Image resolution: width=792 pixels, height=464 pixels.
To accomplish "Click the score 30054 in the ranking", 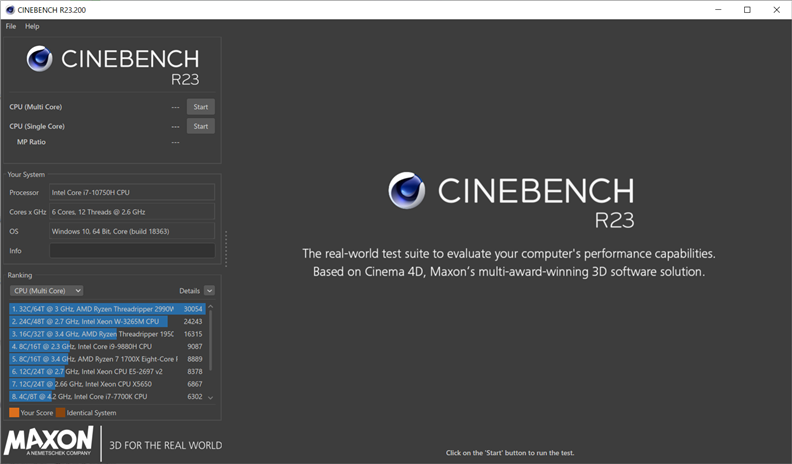I will coord(193,308).
